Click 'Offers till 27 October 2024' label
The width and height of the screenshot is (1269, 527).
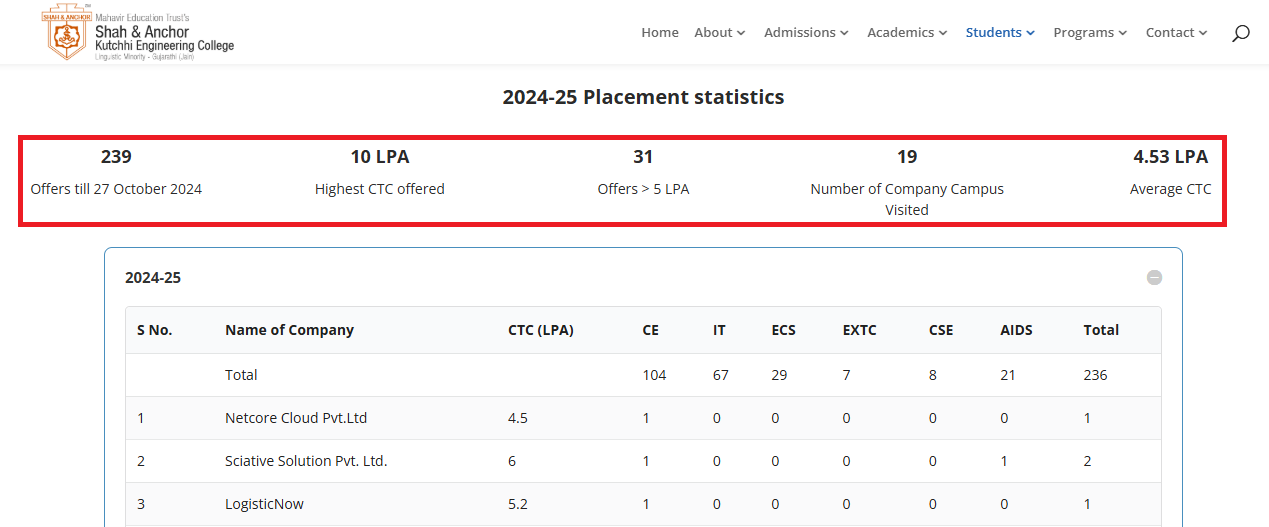pos(116,189)
